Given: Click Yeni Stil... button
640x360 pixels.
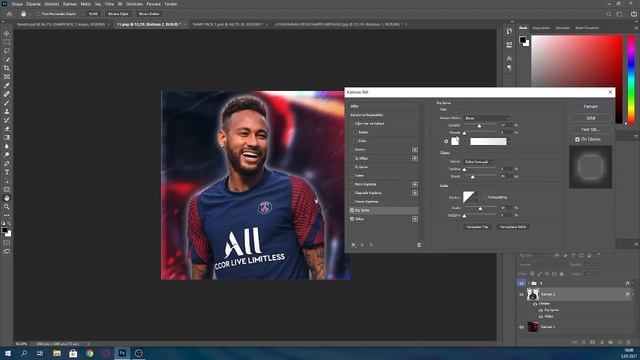Looking at the screenshot, I should (590, 129).
